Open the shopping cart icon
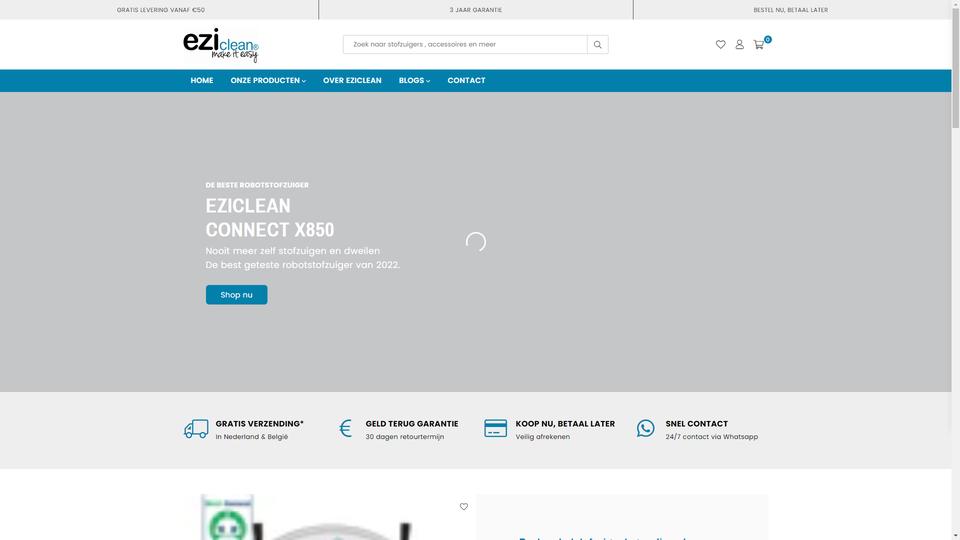Screen dimensions: 960x540 [759, 45]
